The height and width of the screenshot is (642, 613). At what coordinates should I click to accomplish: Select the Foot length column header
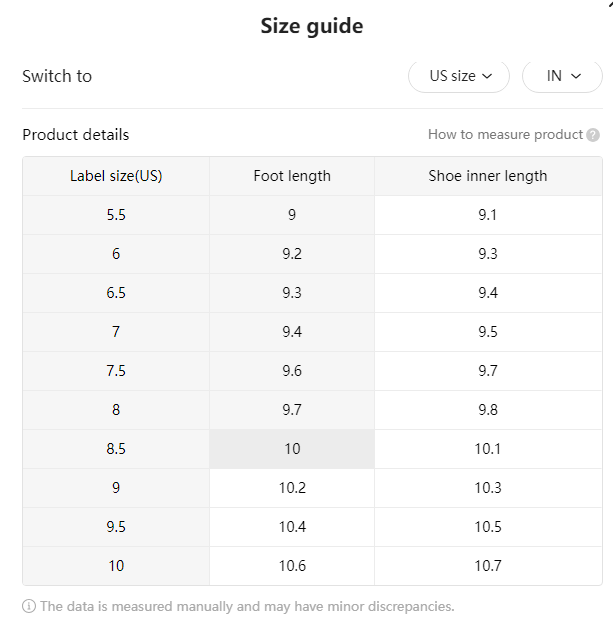click(292, 176)
